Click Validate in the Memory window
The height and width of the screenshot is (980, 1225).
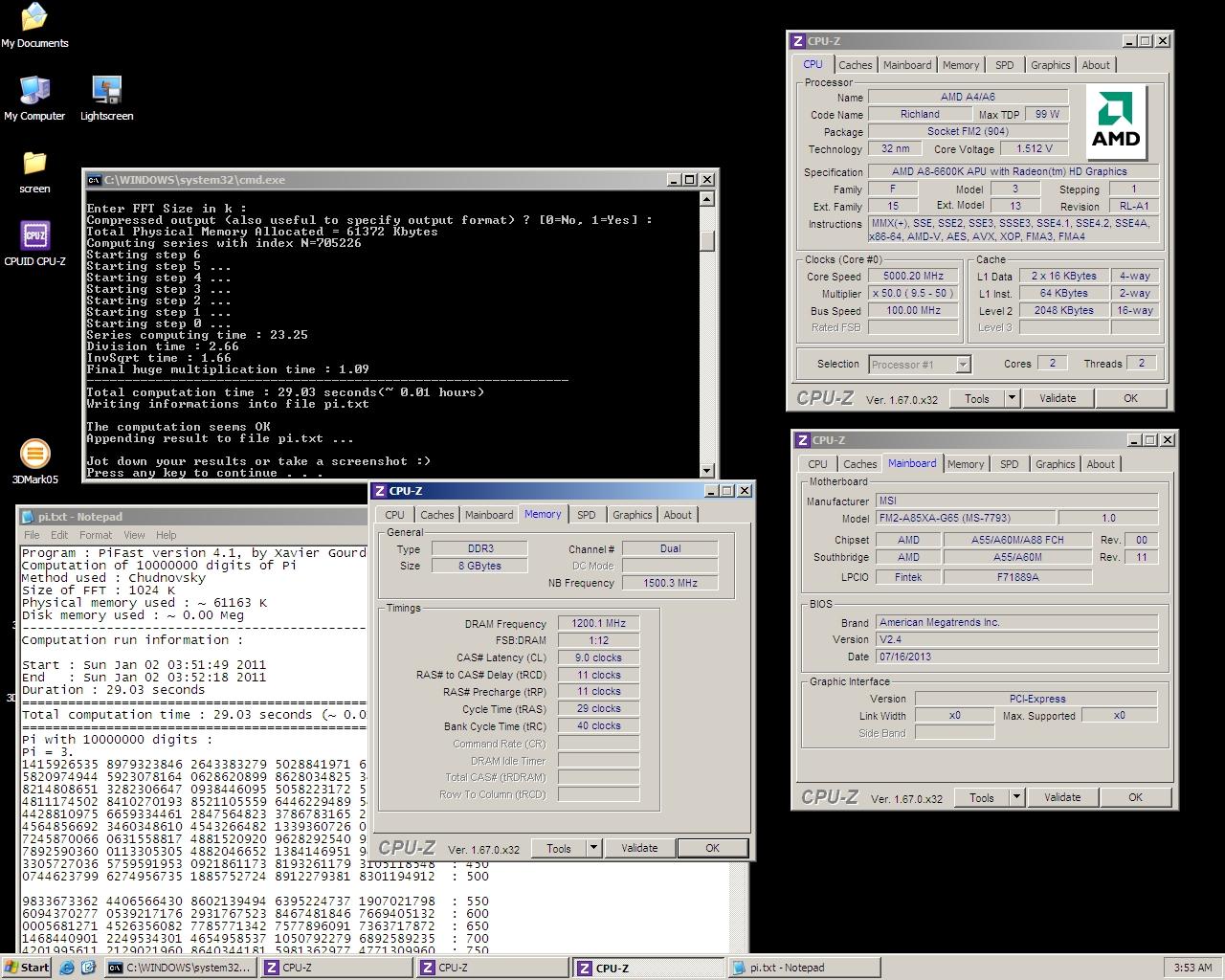639,848
